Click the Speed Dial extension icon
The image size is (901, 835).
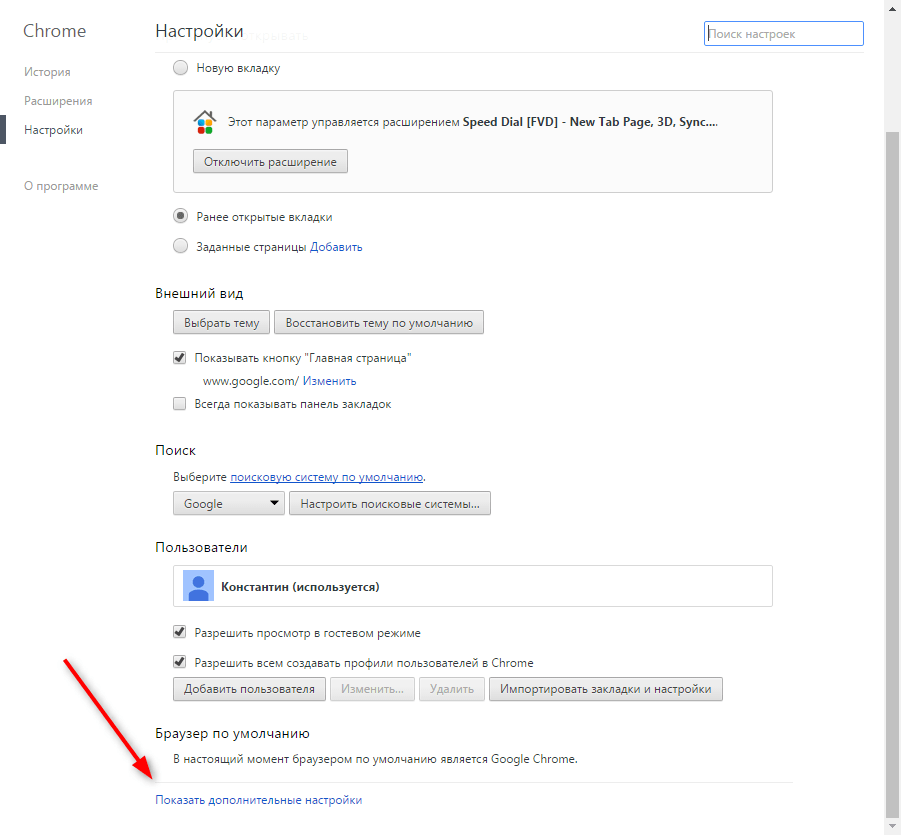[204, 122]
